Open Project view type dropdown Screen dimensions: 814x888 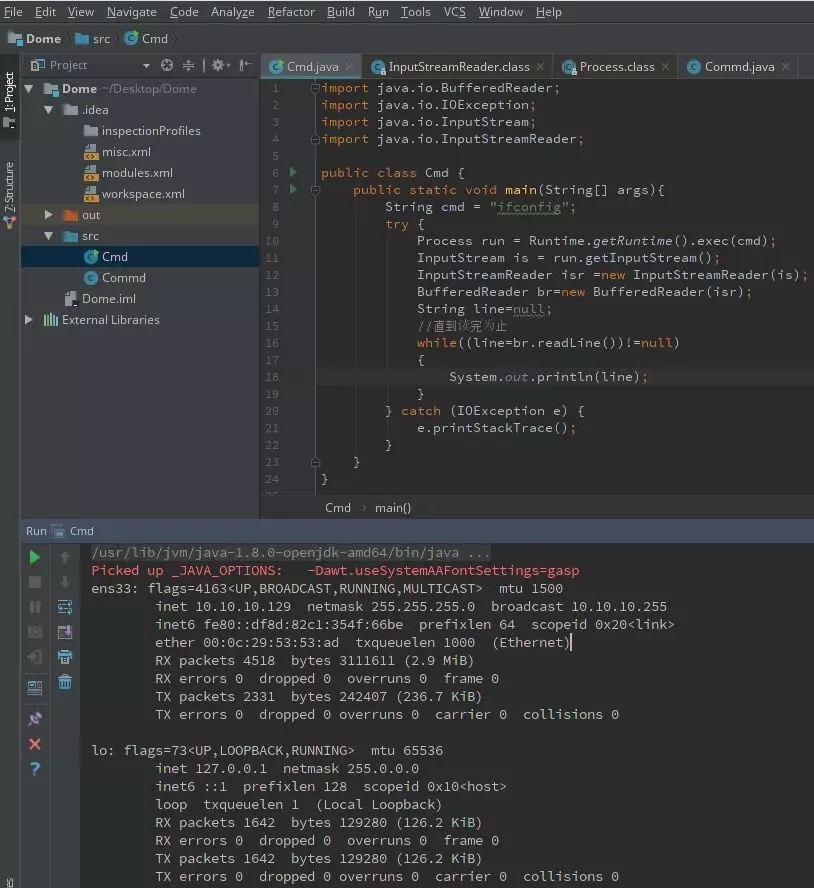tap(146, 66)
